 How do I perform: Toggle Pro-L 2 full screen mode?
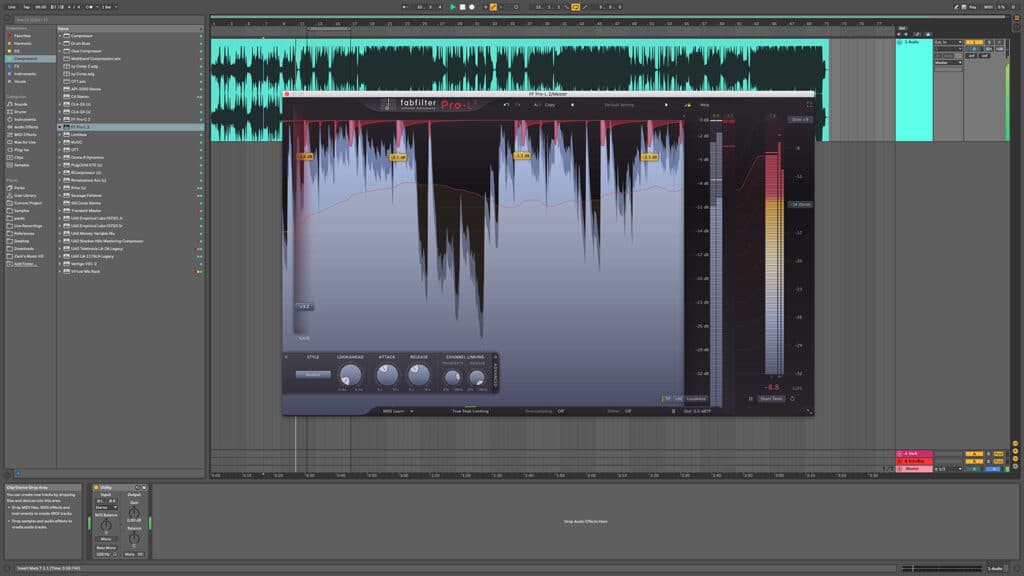pos(809,104)
